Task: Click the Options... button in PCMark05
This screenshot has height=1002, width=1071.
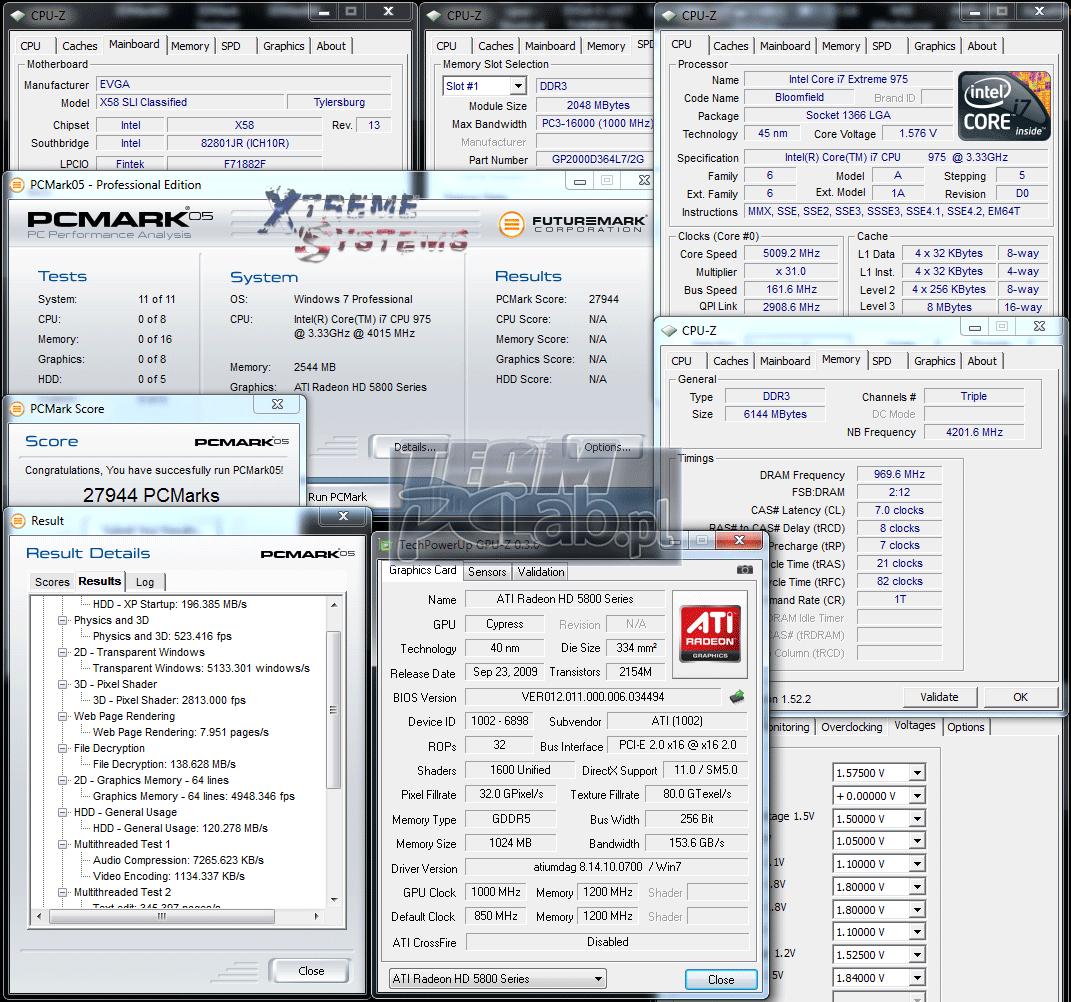Action: 607,447
